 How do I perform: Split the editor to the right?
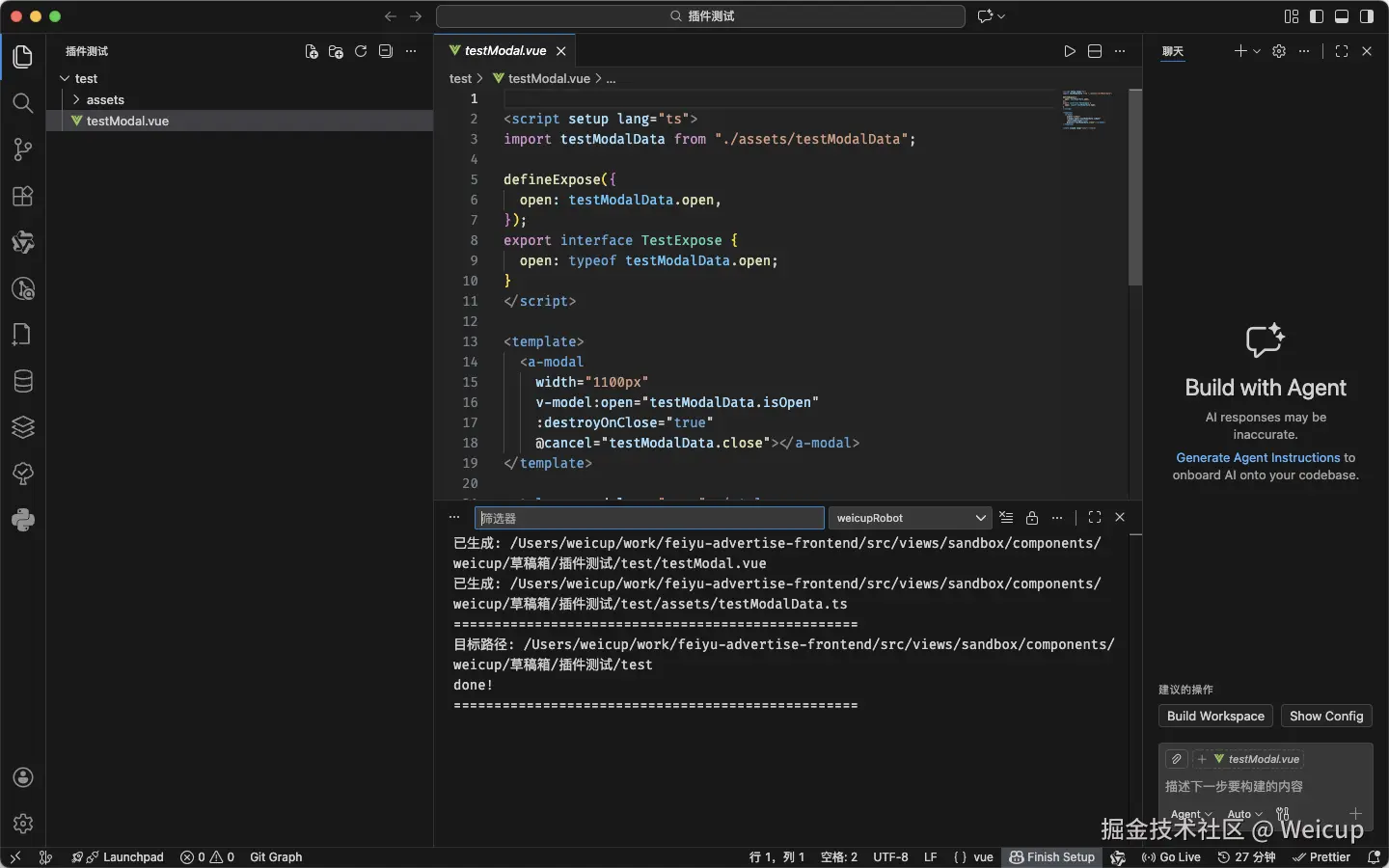[1095, 51]
